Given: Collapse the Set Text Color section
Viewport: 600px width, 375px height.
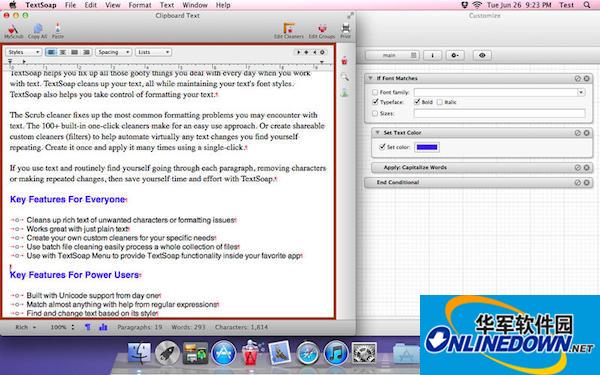Looking at the screenshot, I should [377, 132].
